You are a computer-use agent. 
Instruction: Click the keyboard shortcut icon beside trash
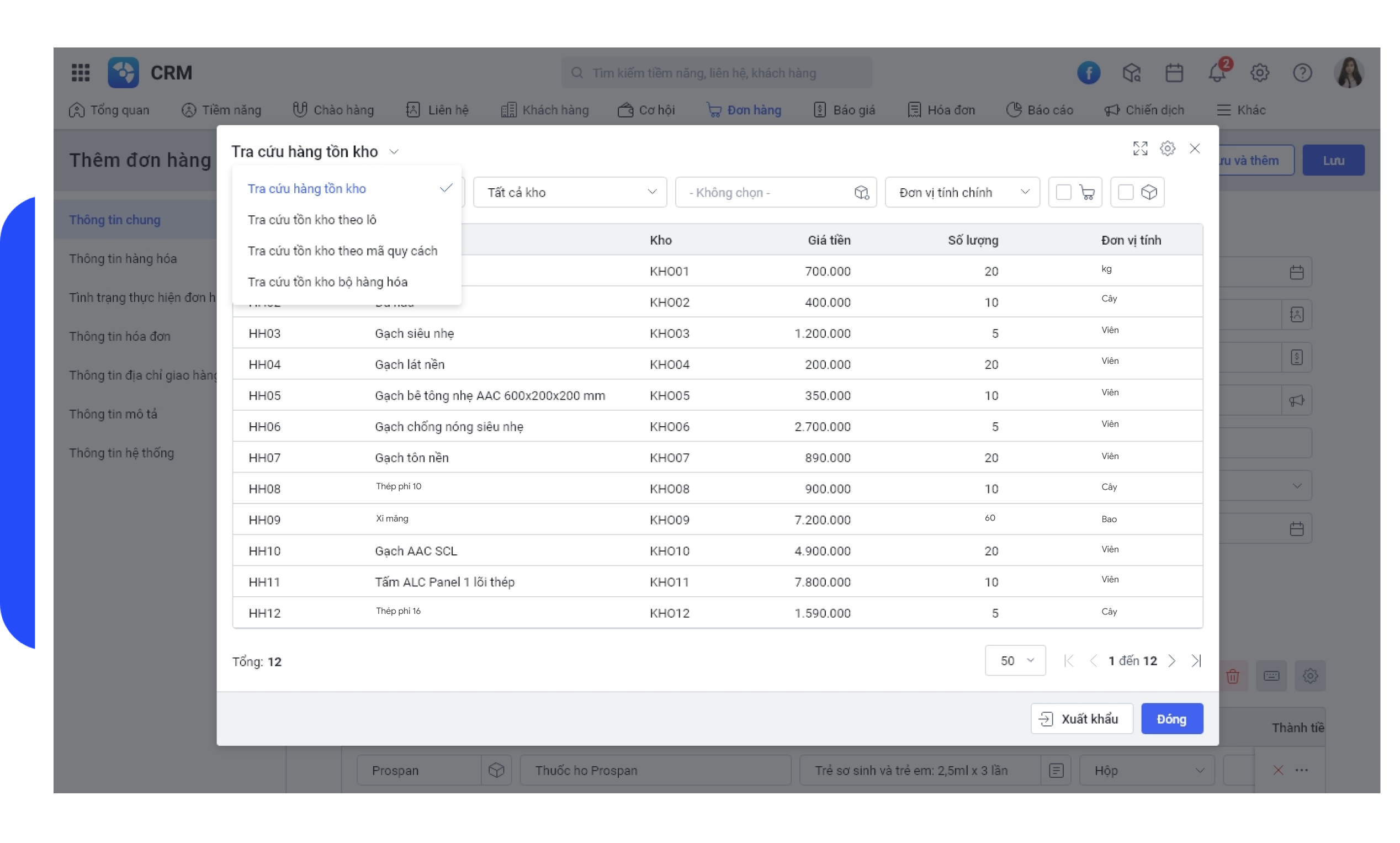pos(1270,675)
